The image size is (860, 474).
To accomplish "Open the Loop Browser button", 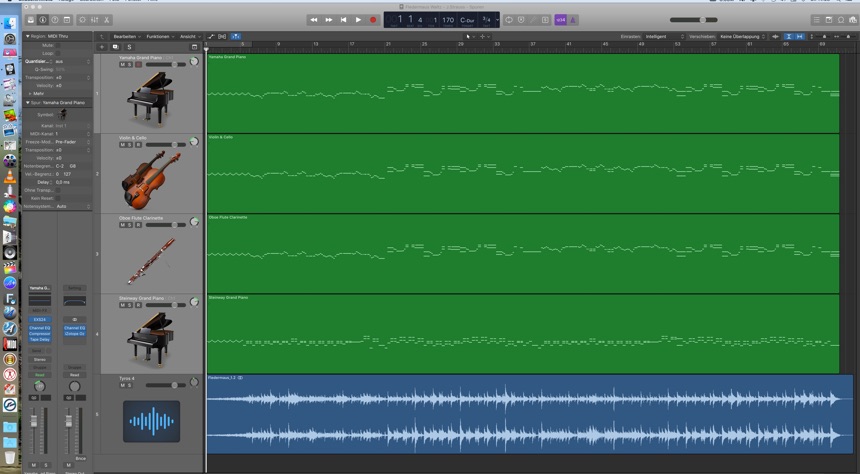I will pyautogui.click(x=841, y=20).
